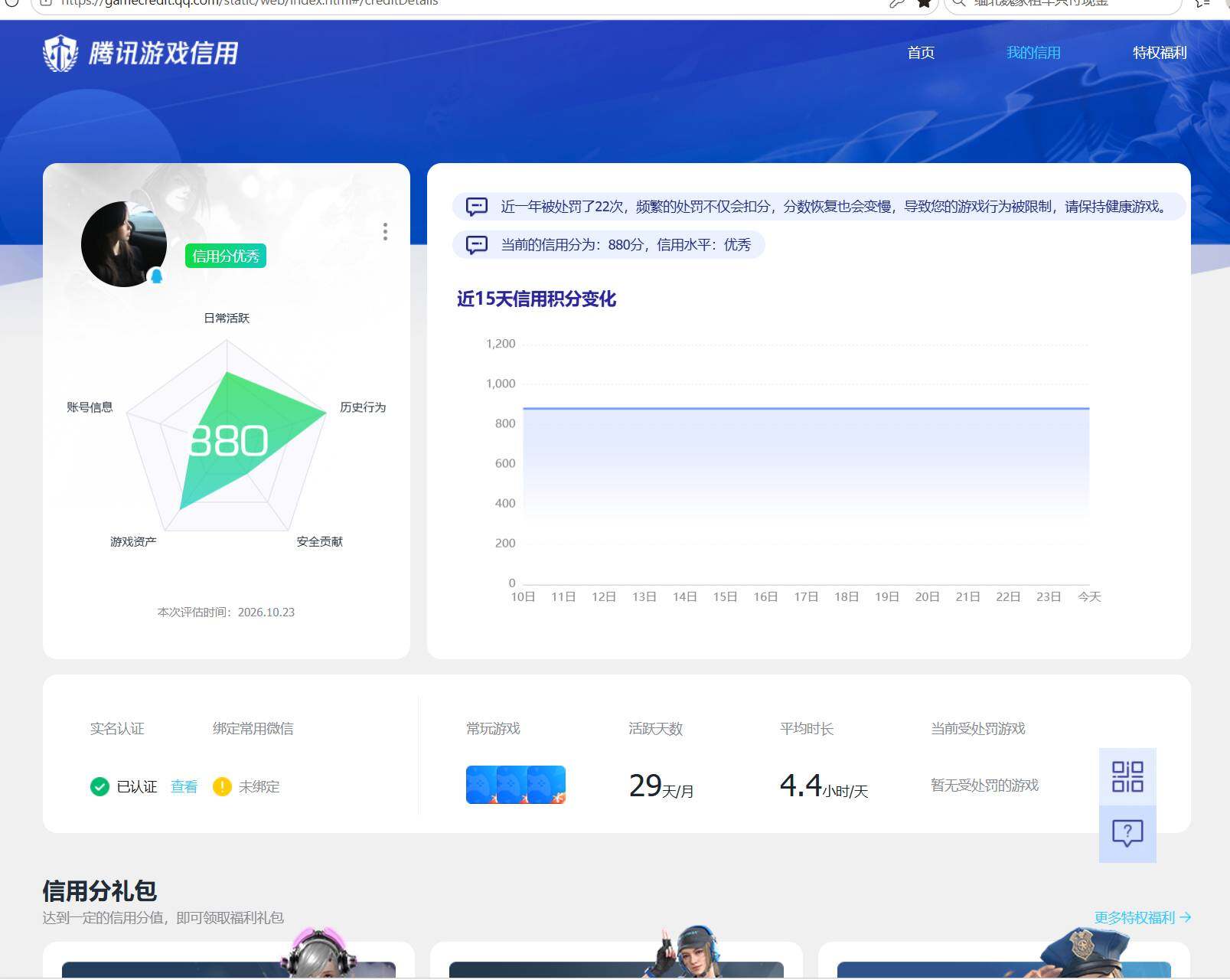Click the 实名认证 label
1230x980 pixels.
pyautogui.click(x=117, y=728)
